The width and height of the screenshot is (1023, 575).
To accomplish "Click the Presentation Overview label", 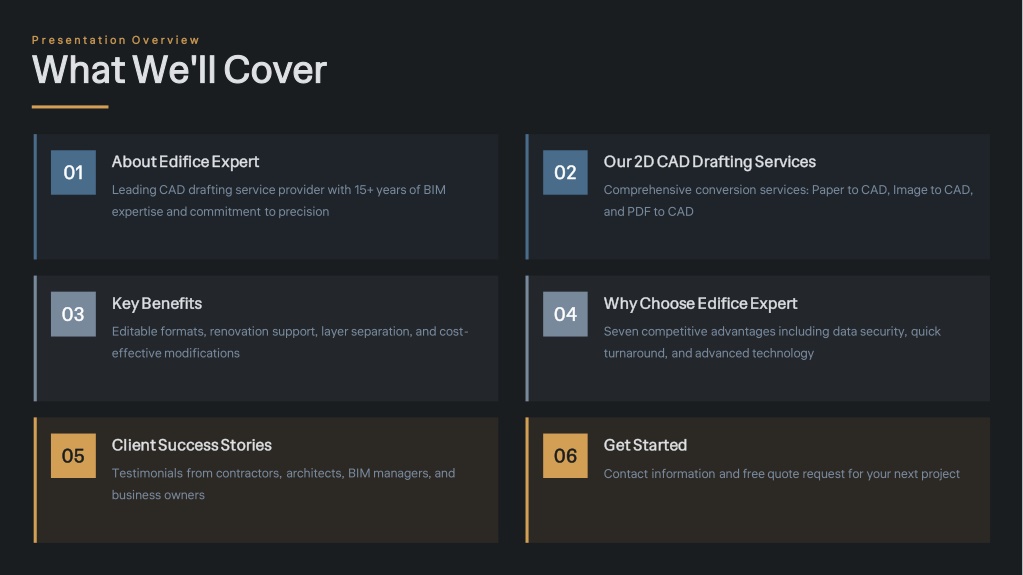I will click(x=116, y=40).
